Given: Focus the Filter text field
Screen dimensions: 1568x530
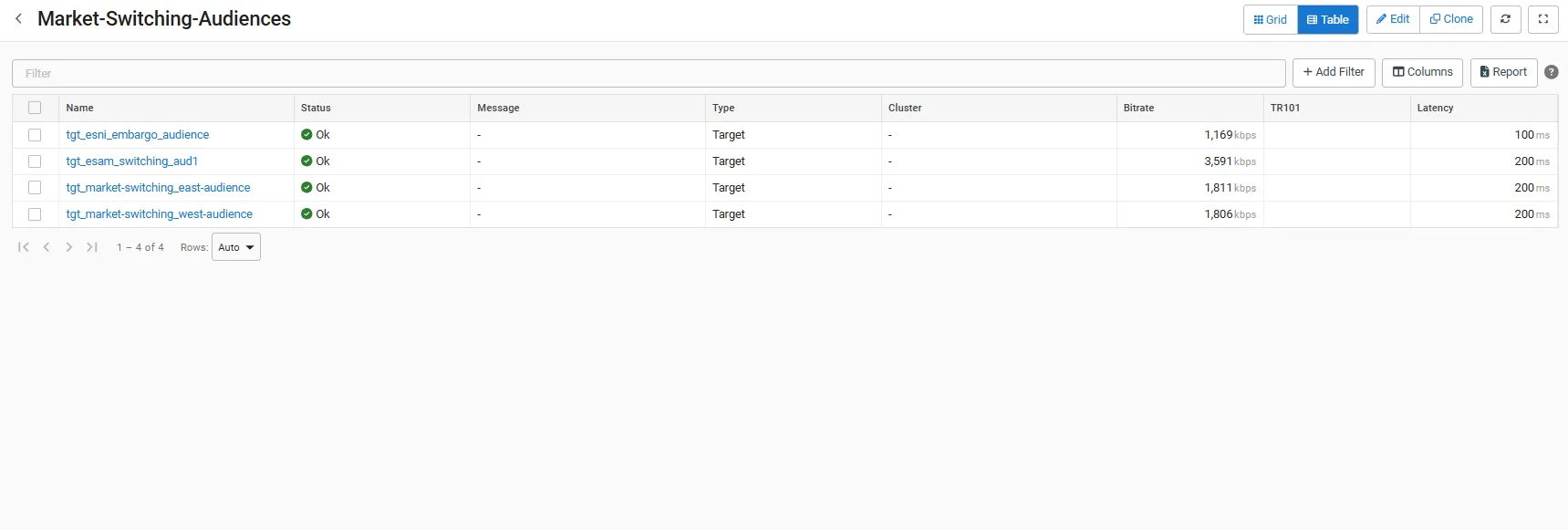Looking at the screenshot, I should [x=649, y=73].
